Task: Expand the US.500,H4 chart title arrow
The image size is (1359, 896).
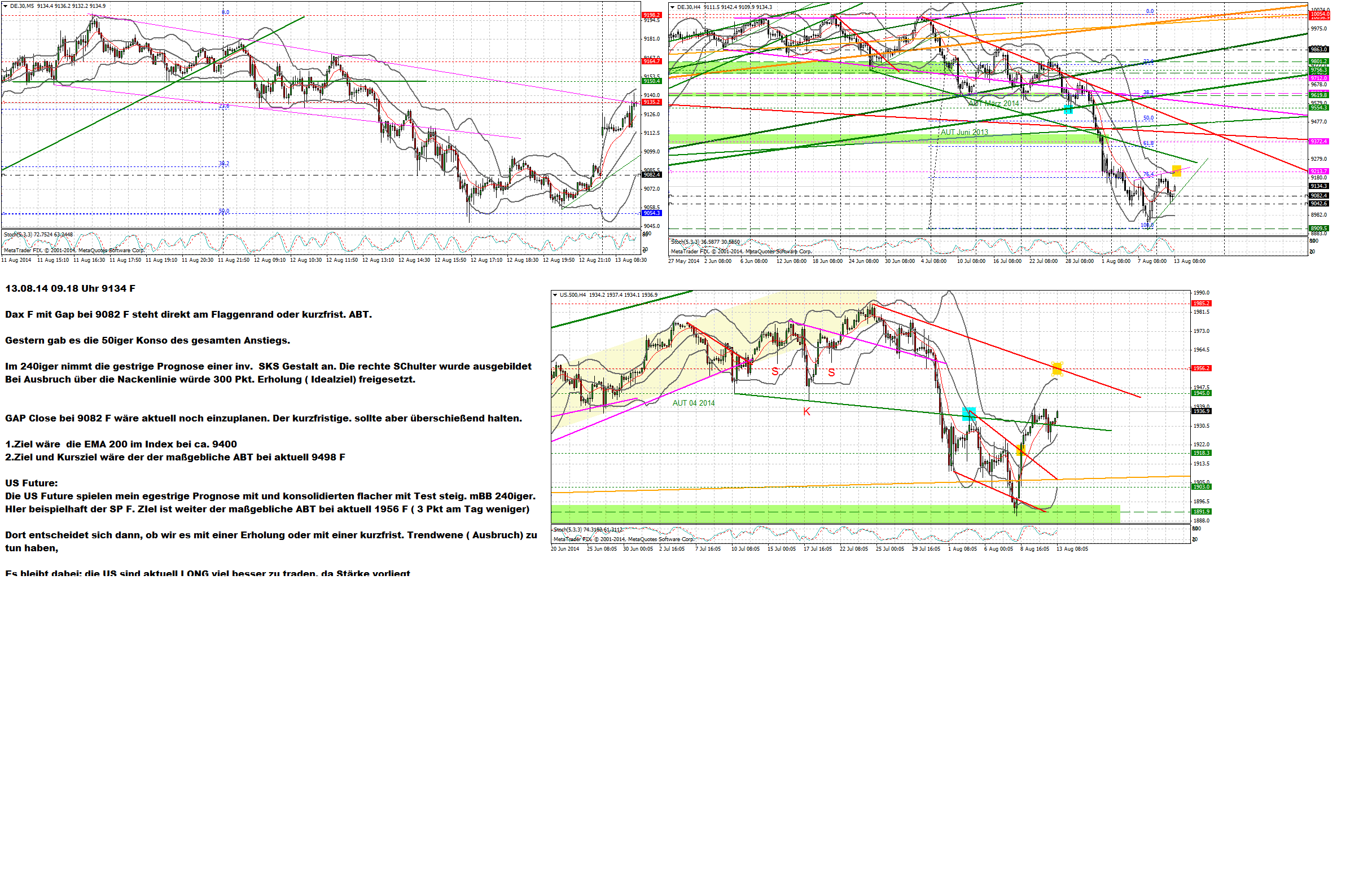Action: 555,296
